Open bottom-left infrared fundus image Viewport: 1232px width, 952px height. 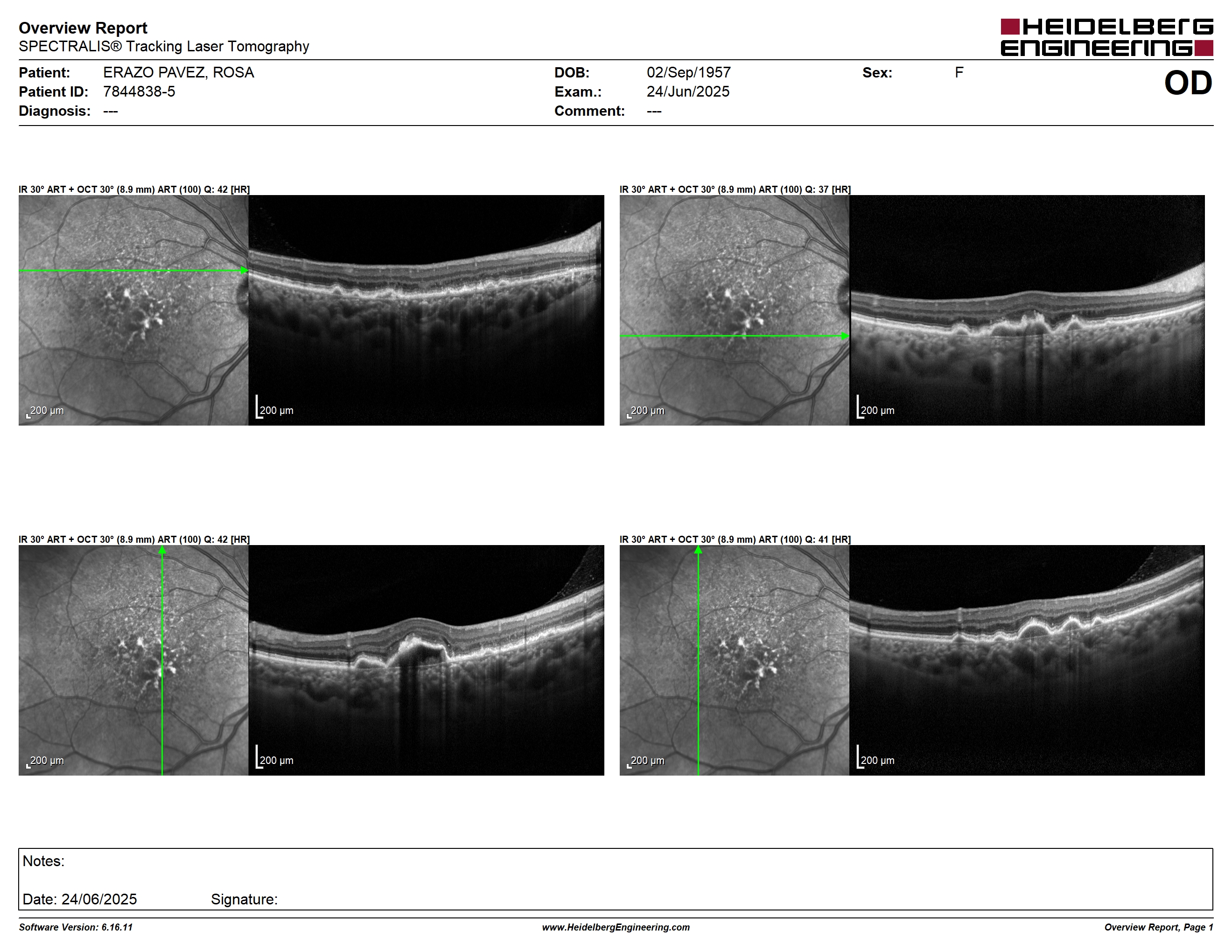[x=133, y=660]
